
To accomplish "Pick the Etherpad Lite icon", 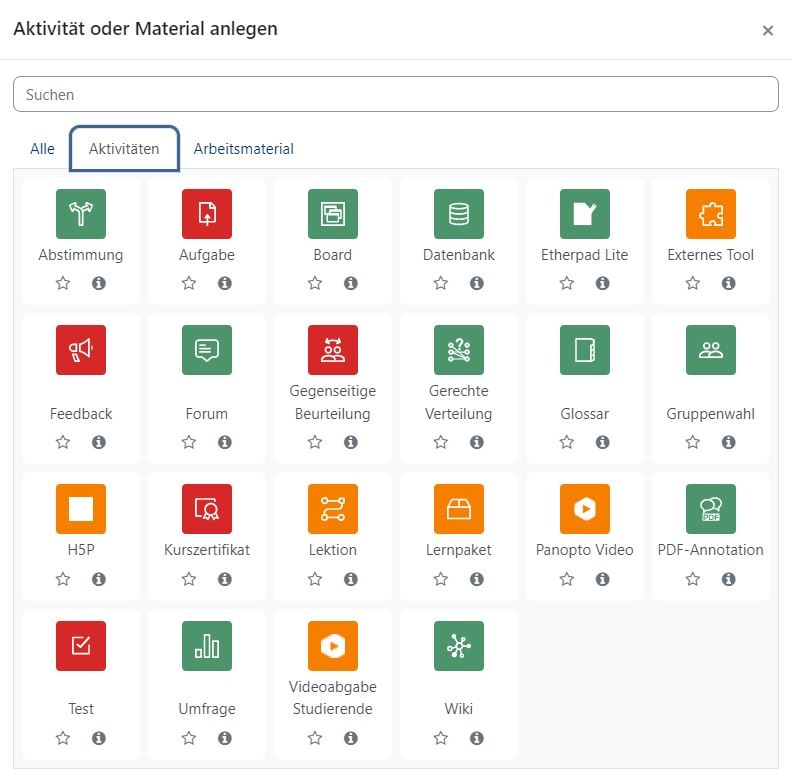I will tap(585, 214).
